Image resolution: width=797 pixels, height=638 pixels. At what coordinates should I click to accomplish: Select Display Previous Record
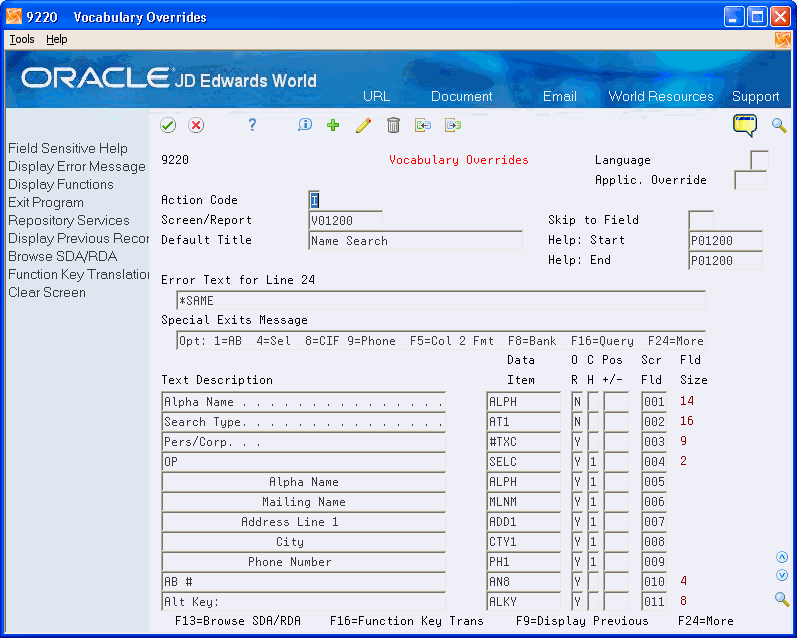pyautogui.click(x=78, y=238)
